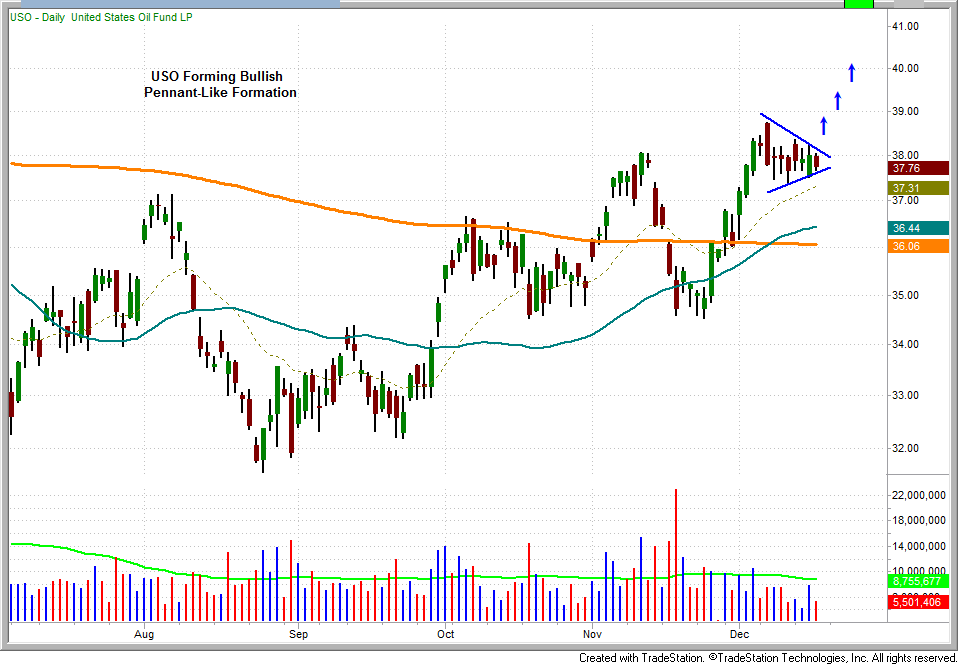Viewport: 958px width, 664px height.
Task: Click the Oct date axis label
Action: click(445, 634)
